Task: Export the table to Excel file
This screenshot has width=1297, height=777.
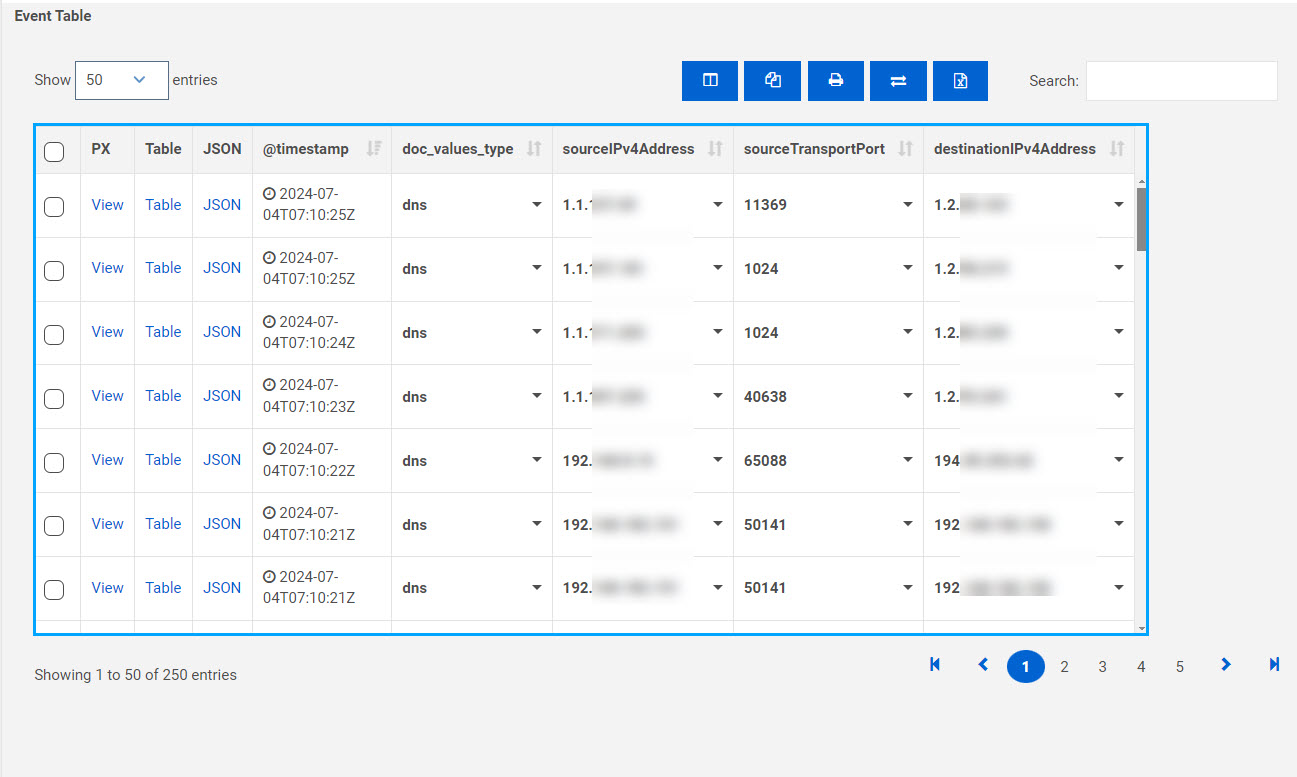Action: click(960, 81)
